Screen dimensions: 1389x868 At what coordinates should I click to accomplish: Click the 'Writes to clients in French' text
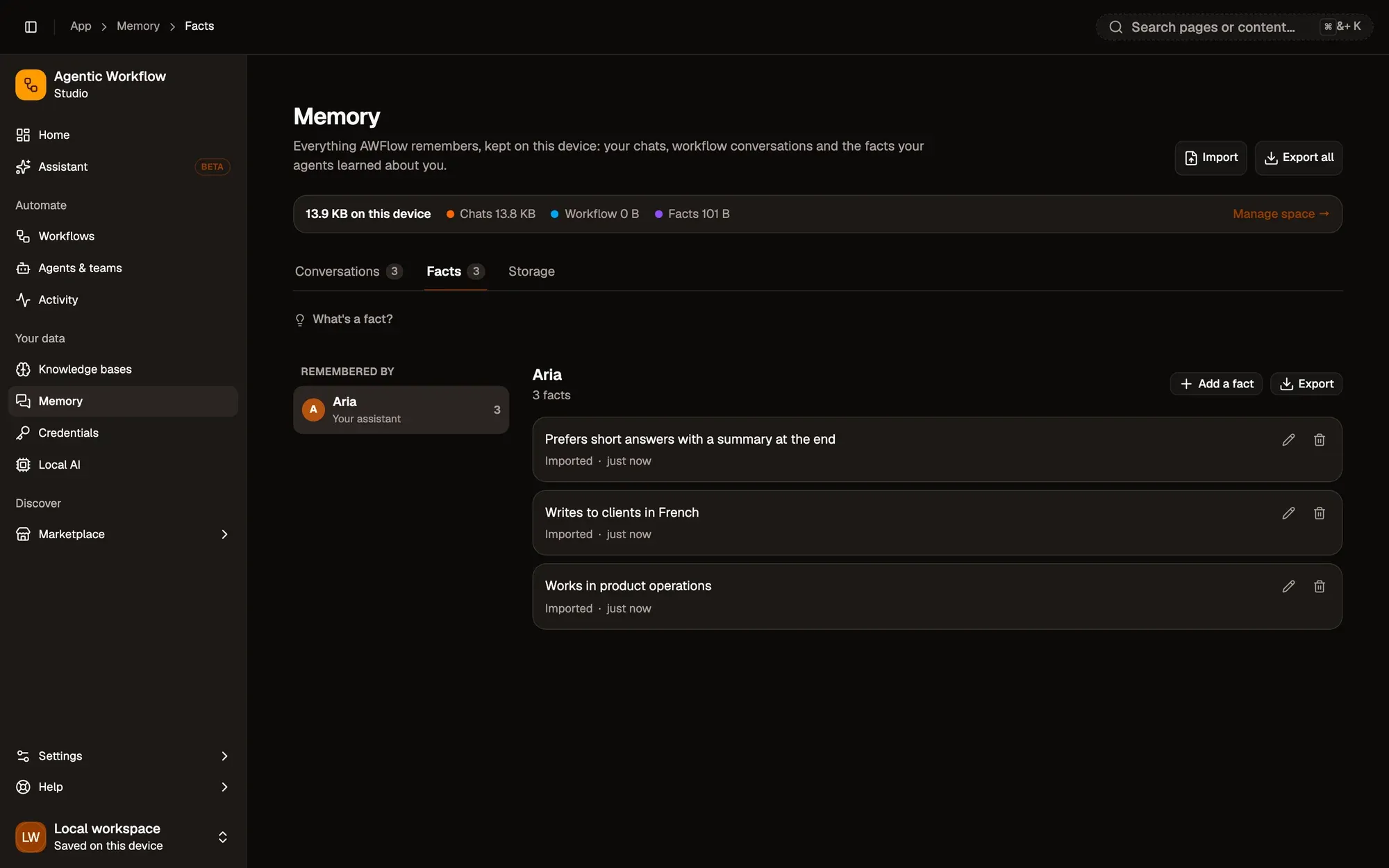622,512
